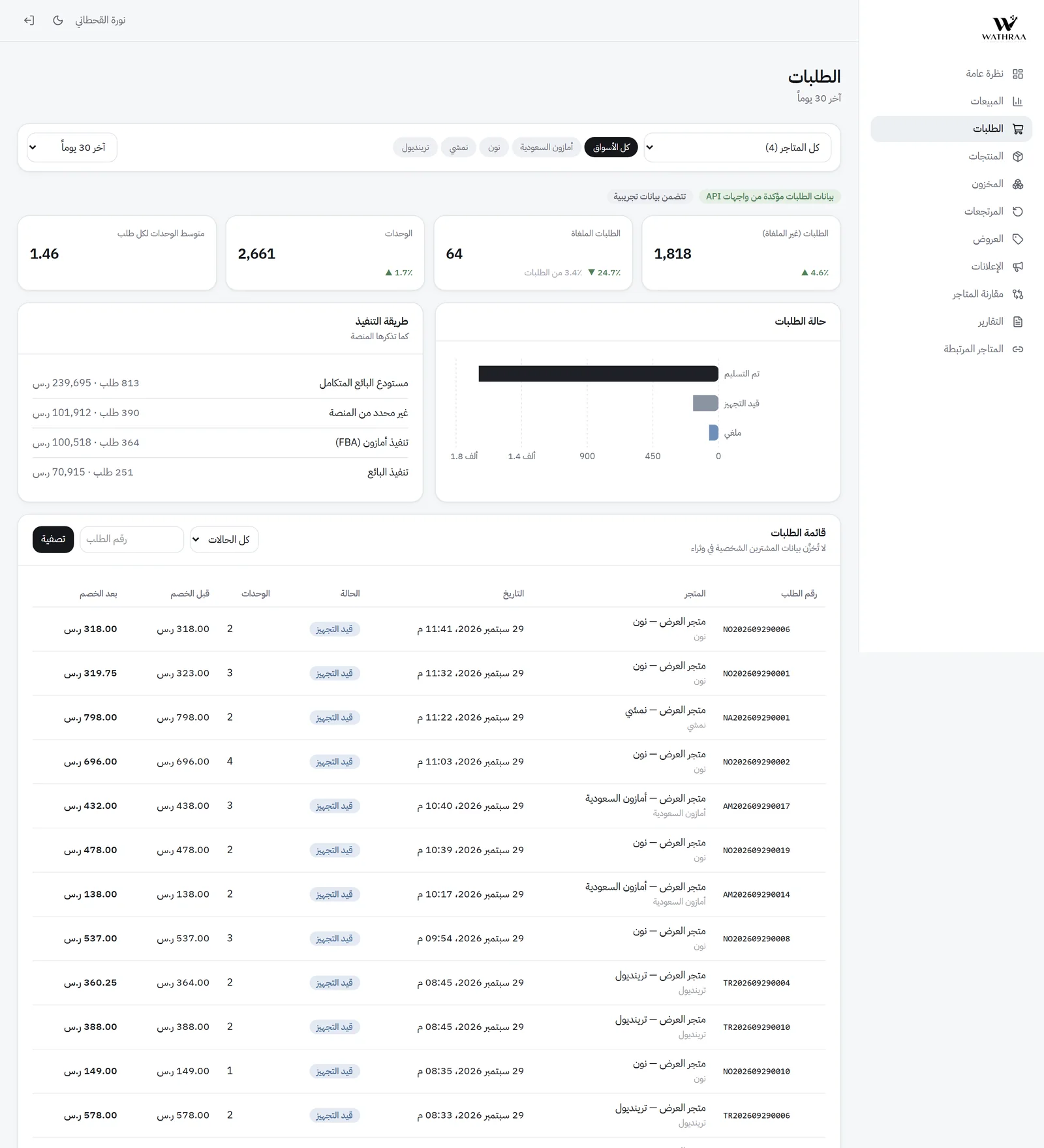Screen dimensions: 1044x1148
Task: Click the logout arrow icon
Action: coord(29,20)
